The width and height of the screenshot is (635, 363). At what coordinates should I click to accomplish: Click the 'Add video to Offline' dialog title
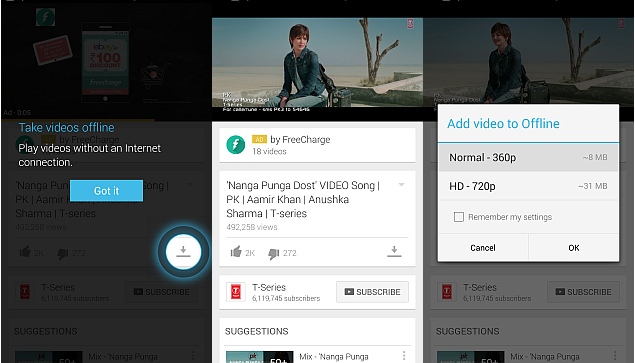pyautogui.click(x=503, y=124)
